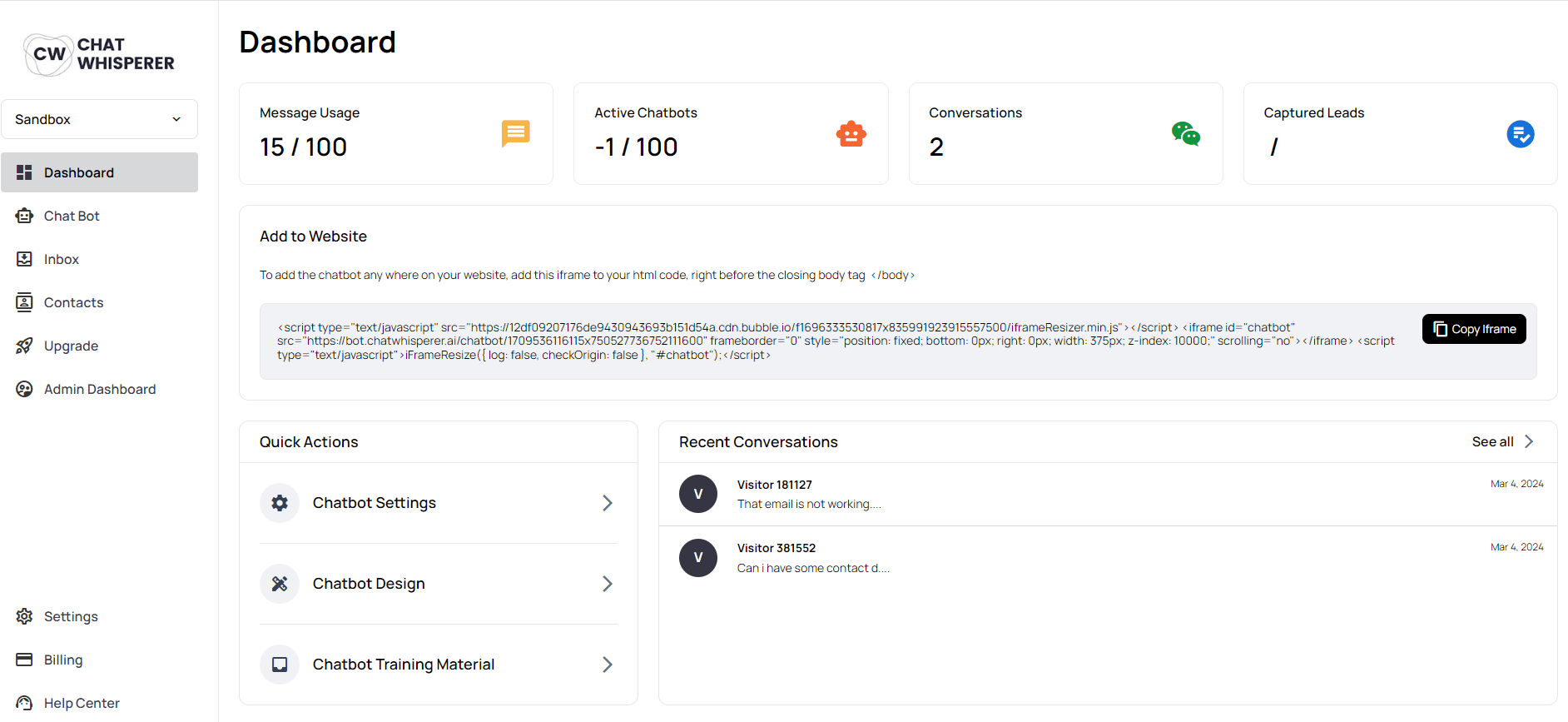Select the Visitor 381552 avatar
The width and height of the screenshot is (1568, 722).
coord(697,558)
